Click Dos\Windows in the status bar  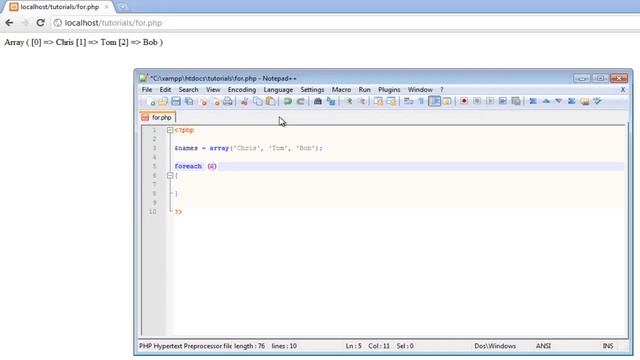pyautogui.click(x=495, y=346)
